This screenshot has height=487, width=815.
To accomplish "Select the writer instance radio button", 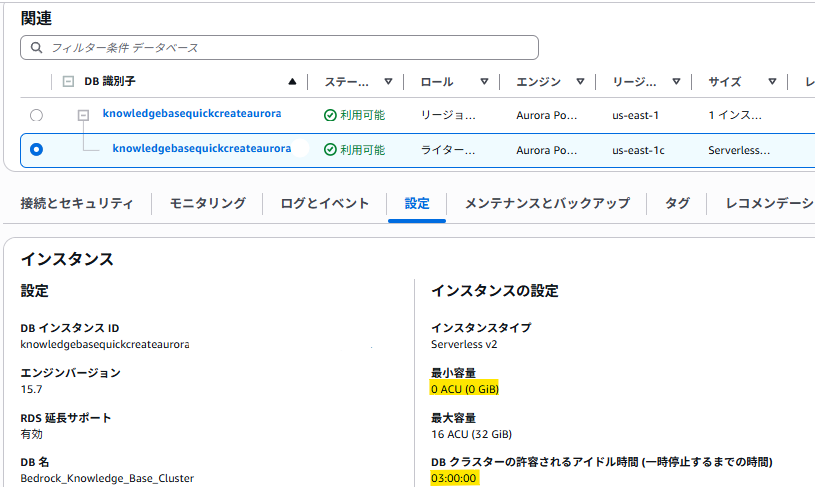I will coord(36,150).
